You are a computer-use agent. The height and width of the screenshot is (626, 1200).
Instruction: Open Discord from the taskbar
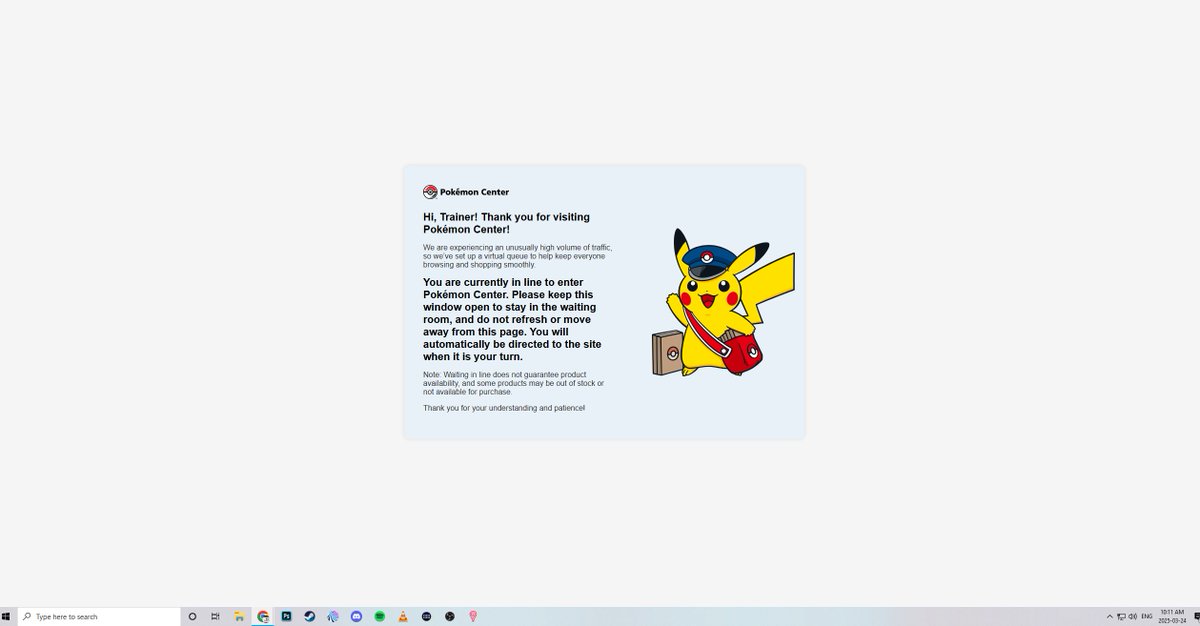tap(356, 616)
